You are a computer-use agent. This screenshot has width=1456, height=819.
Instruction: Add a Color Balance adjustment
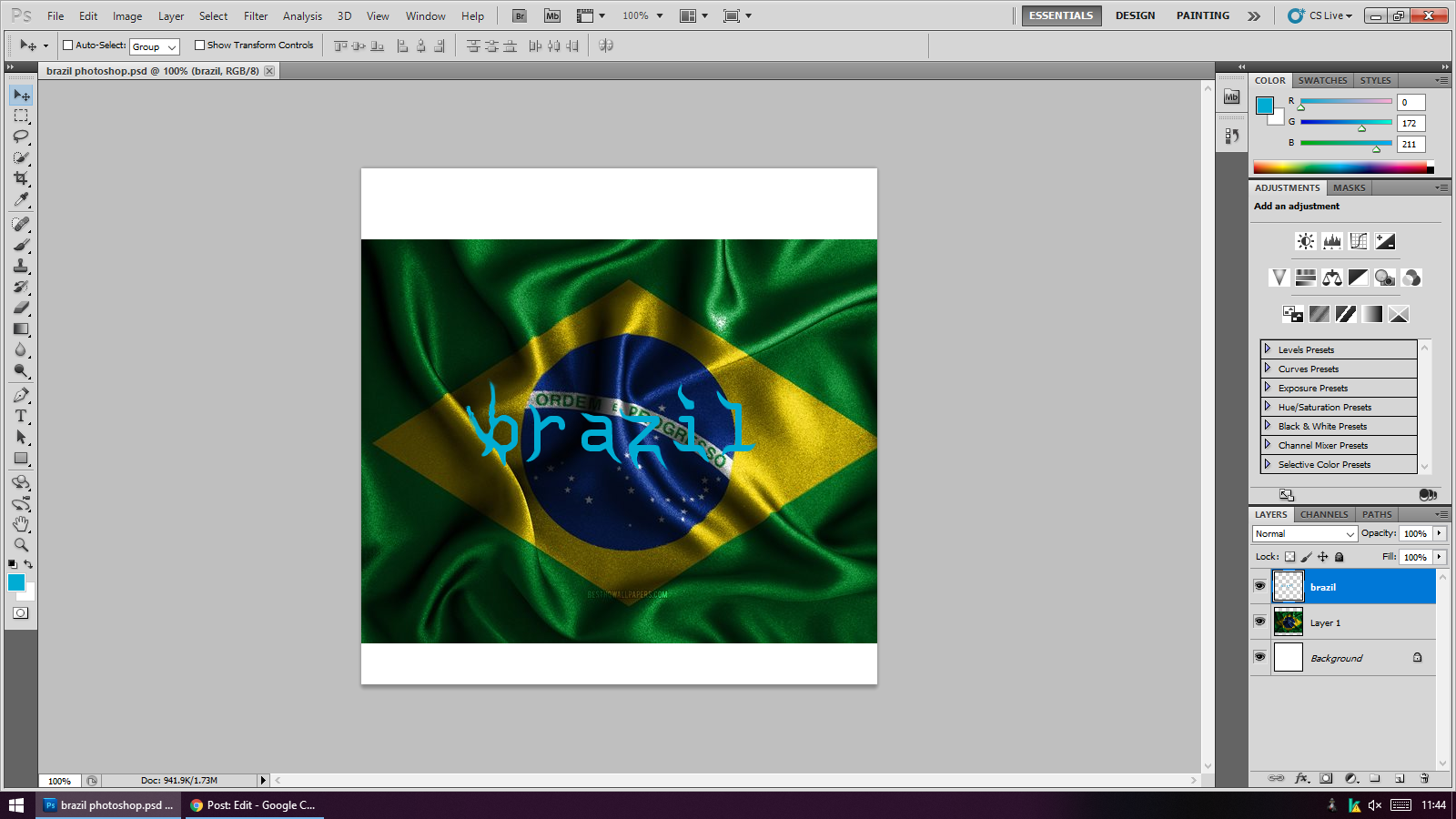pos(1332,278)
